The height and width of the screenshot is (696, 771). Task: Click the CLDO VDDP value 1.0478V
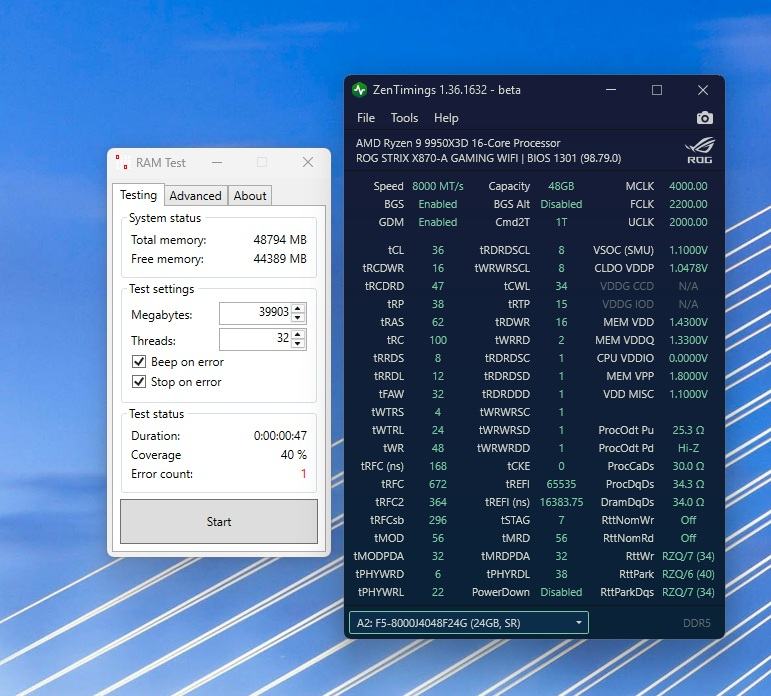(x=688, y=269)
